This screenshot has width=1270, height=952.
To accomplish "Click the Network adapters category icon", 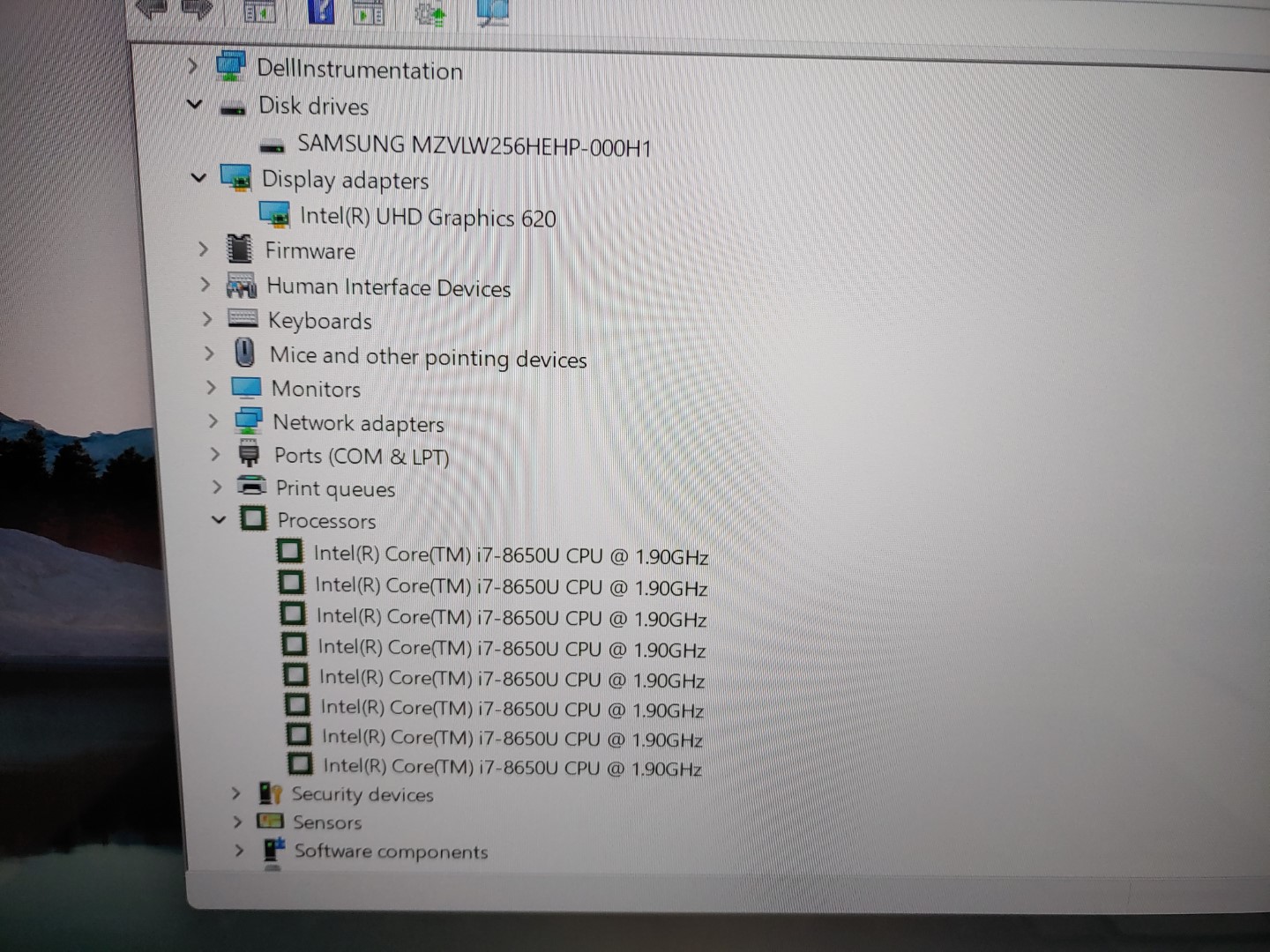I will [x=248, y=421].
